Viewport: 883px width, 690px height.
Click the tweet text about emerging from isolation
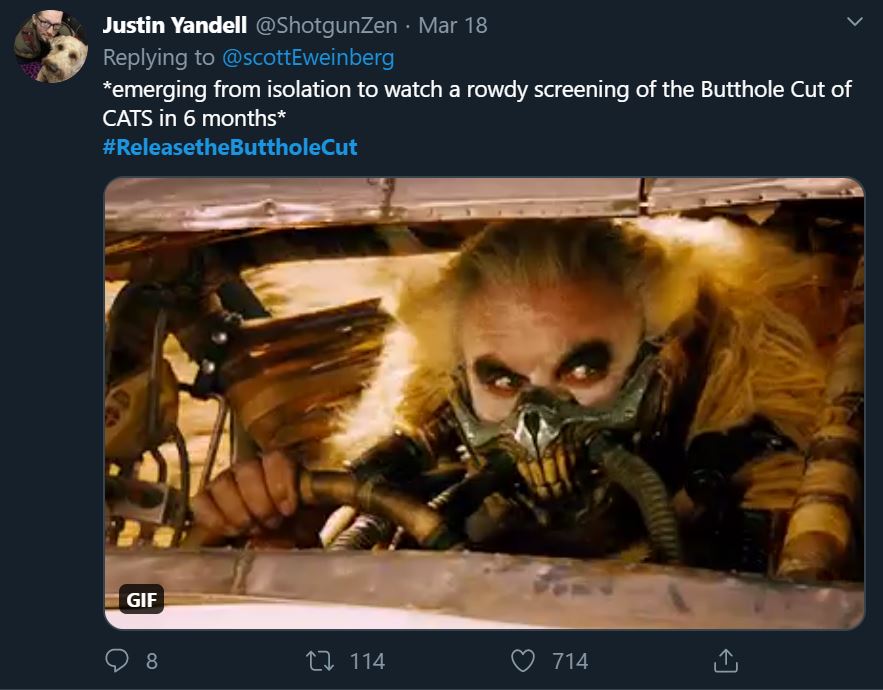point(477,89)
